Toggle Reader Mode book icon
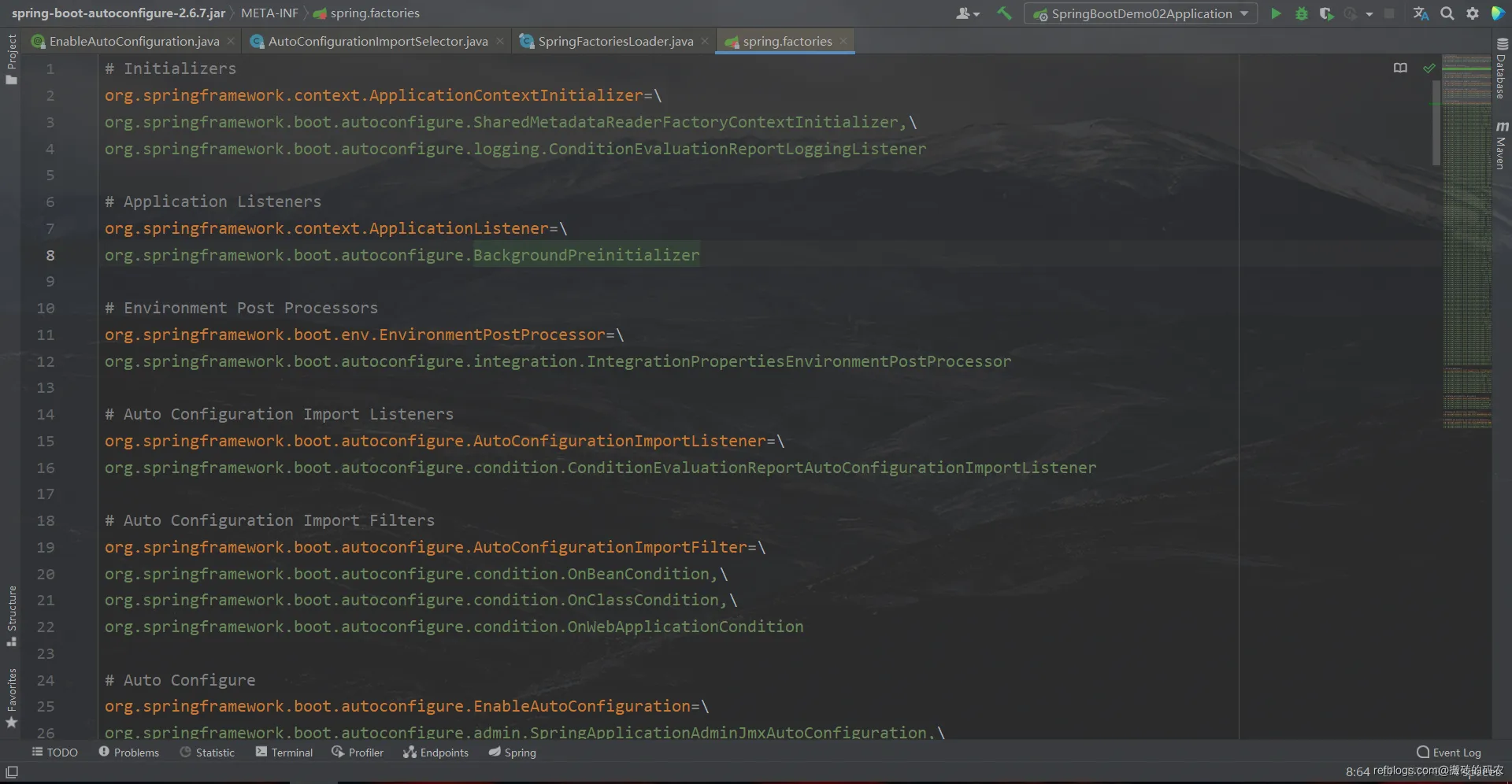This screenshot has height=784, width=1512. tap(1400, 68)
